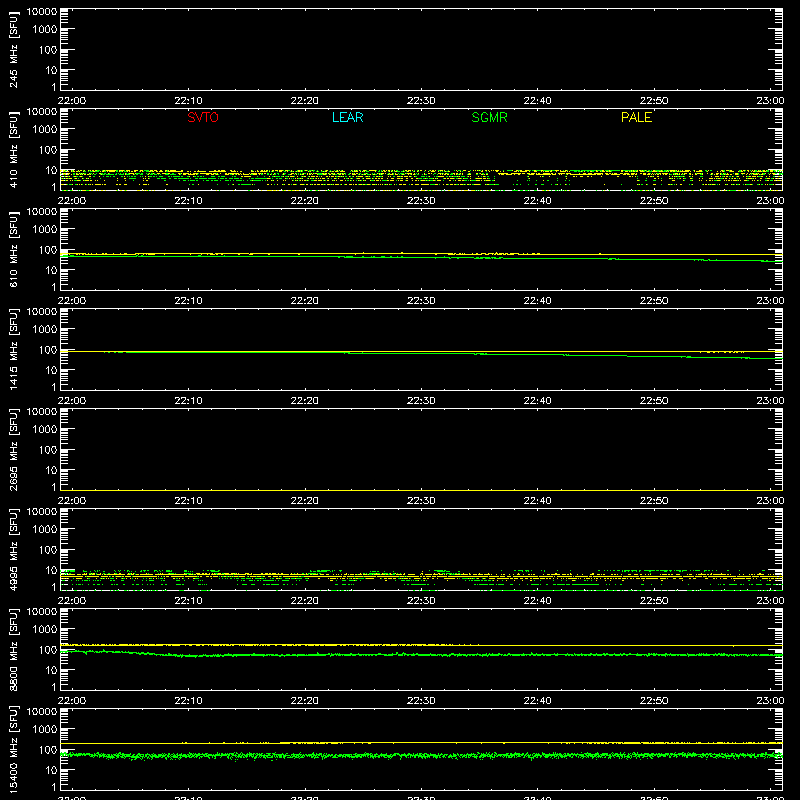
Task: Click the cyan LEAR legend label
Action: 347,117
